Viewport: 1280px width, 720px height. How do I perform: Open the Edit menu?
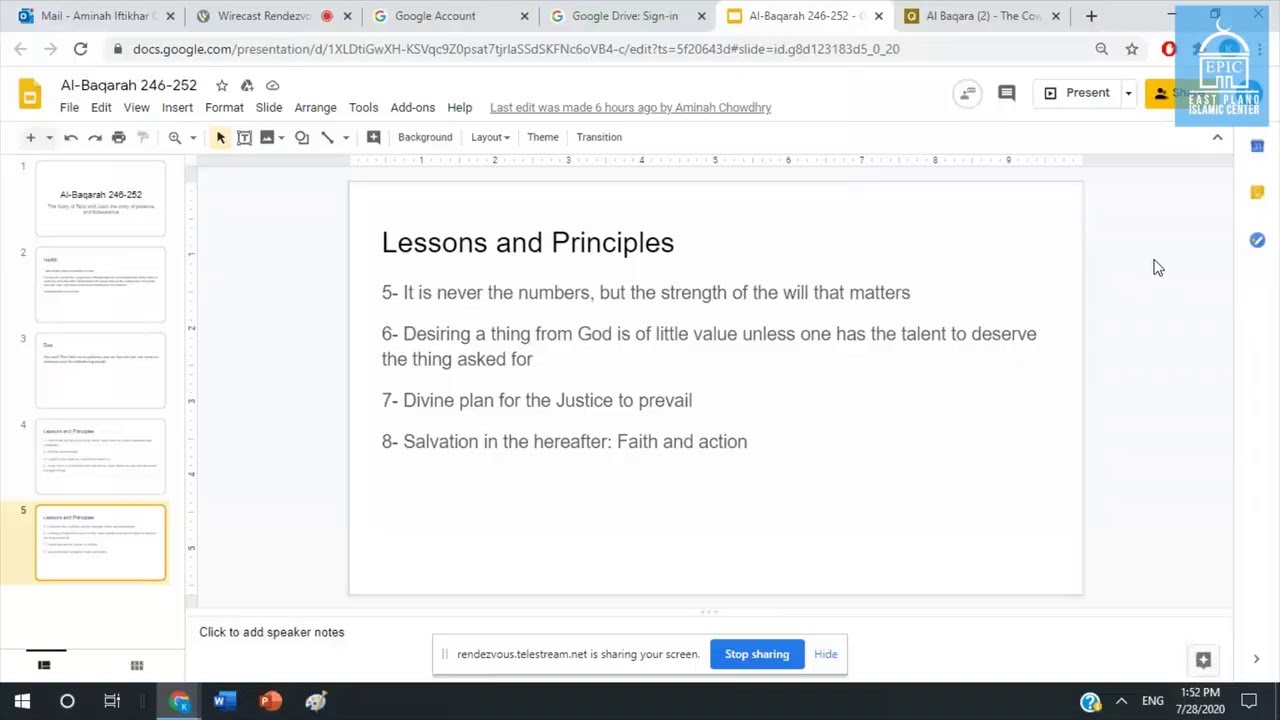[101, 108]
